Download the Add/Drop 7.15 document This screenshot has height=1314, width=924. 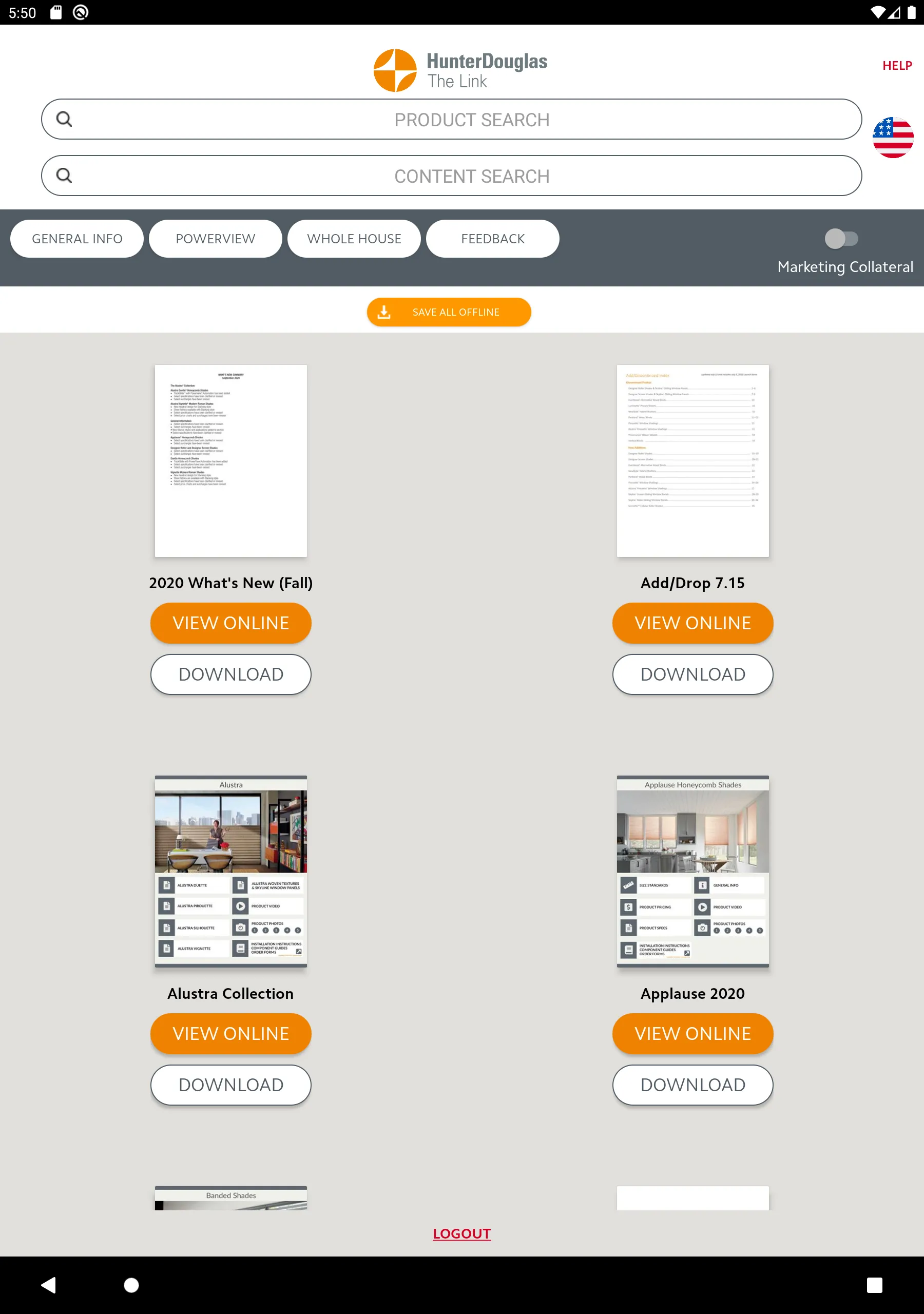pyautogui.click(x=692, y=674)
